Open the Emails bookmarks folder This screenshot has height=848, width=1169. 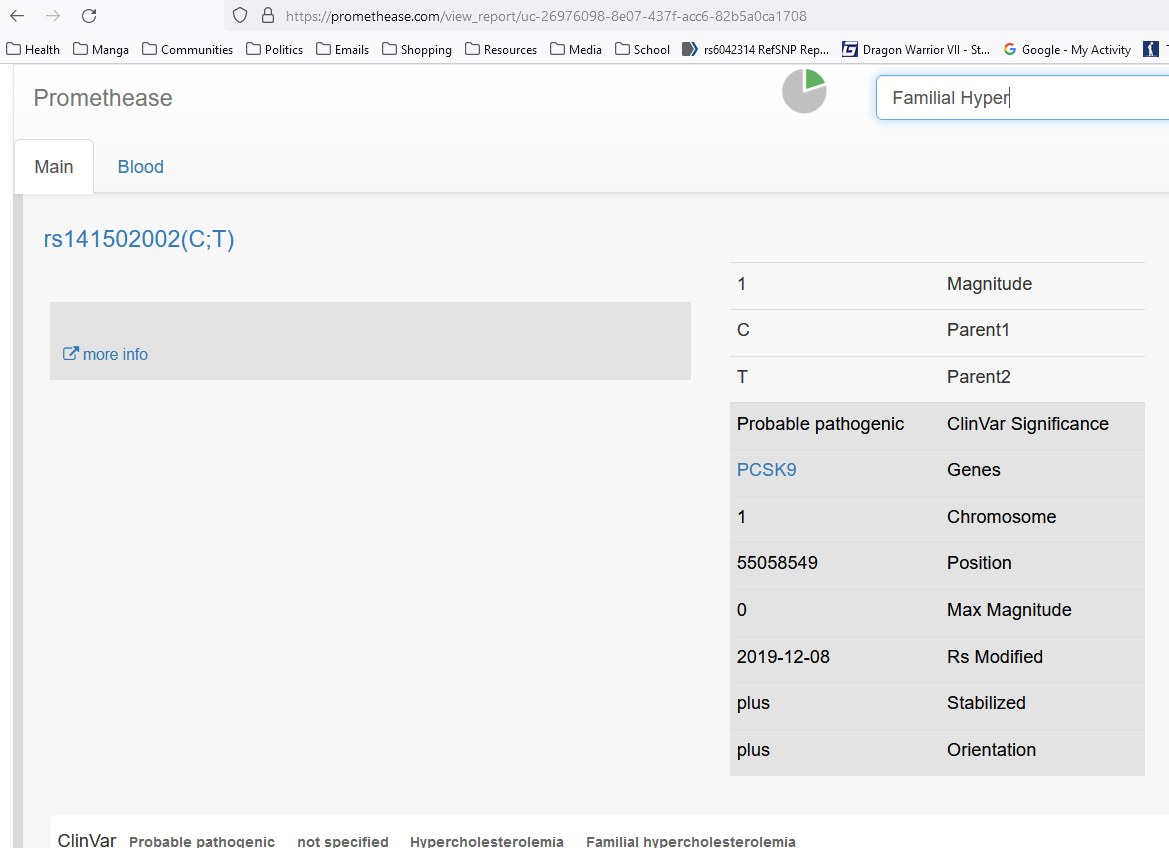point(342,49)
